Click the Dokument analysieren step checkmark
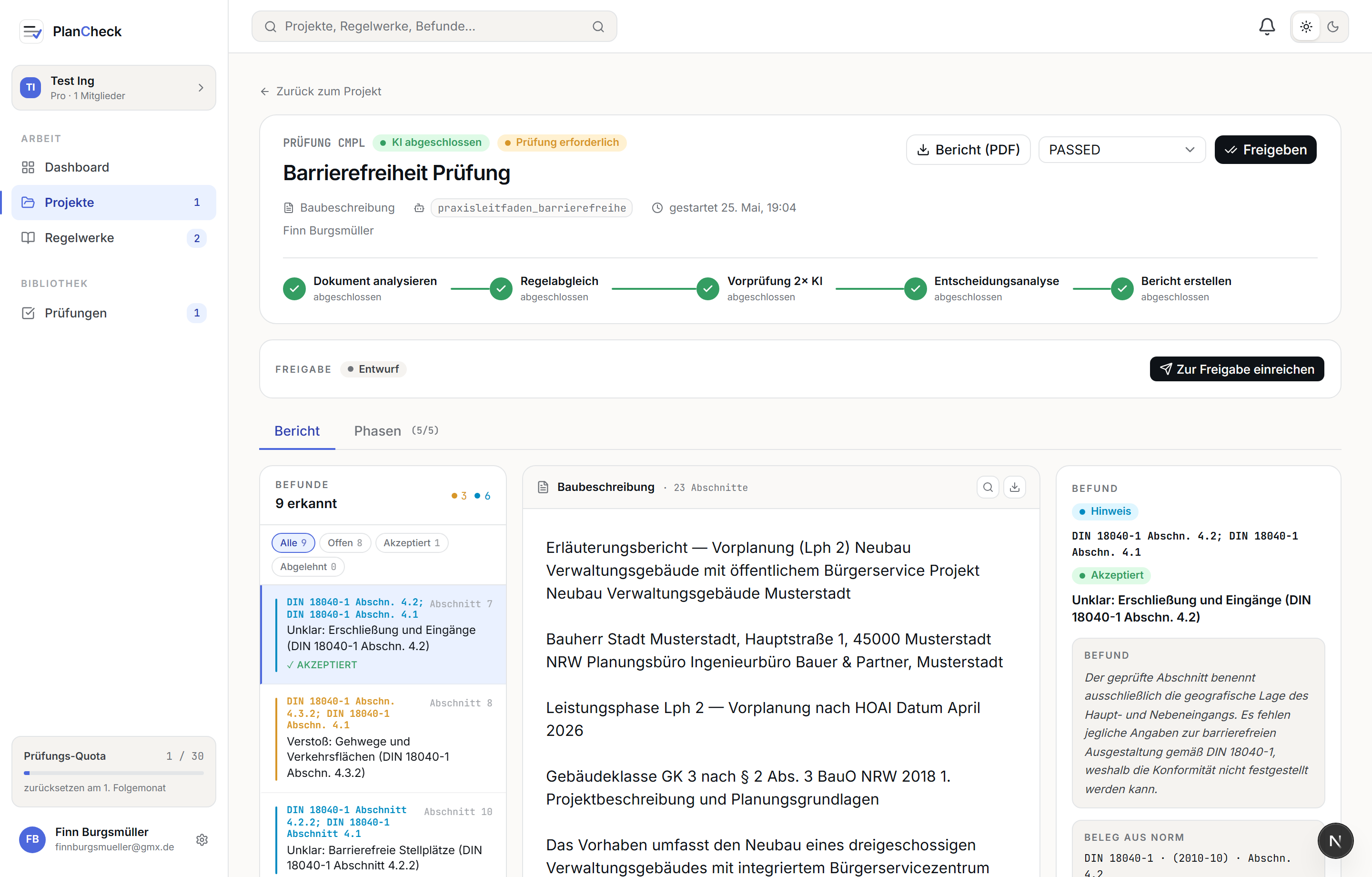This screenshot has width=1372, height=877. click(294, 288)
